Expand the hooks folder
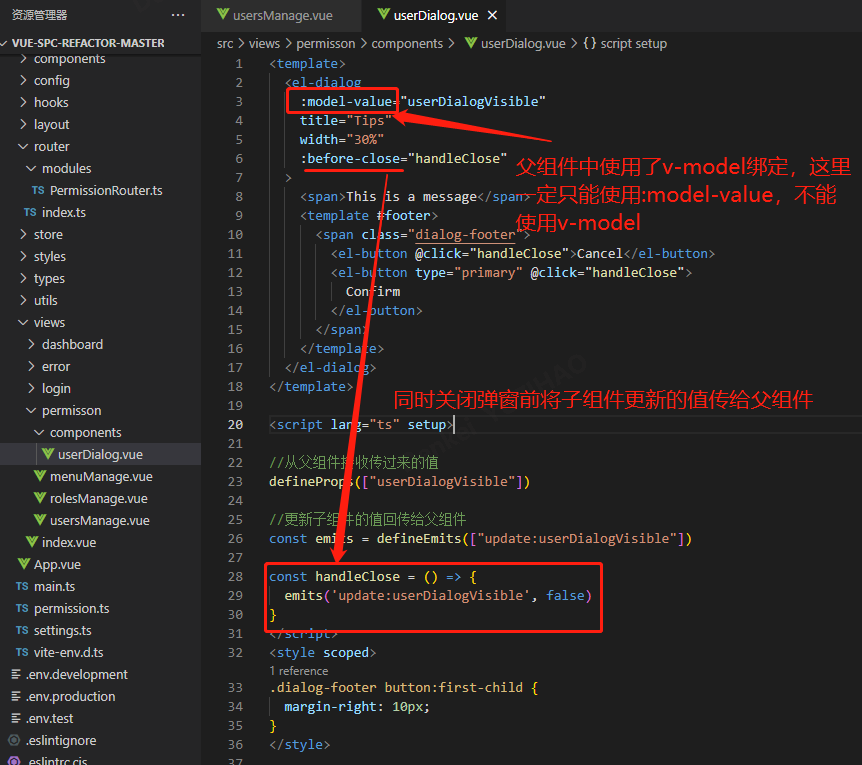The image size is (862, 765). (23, 102)
